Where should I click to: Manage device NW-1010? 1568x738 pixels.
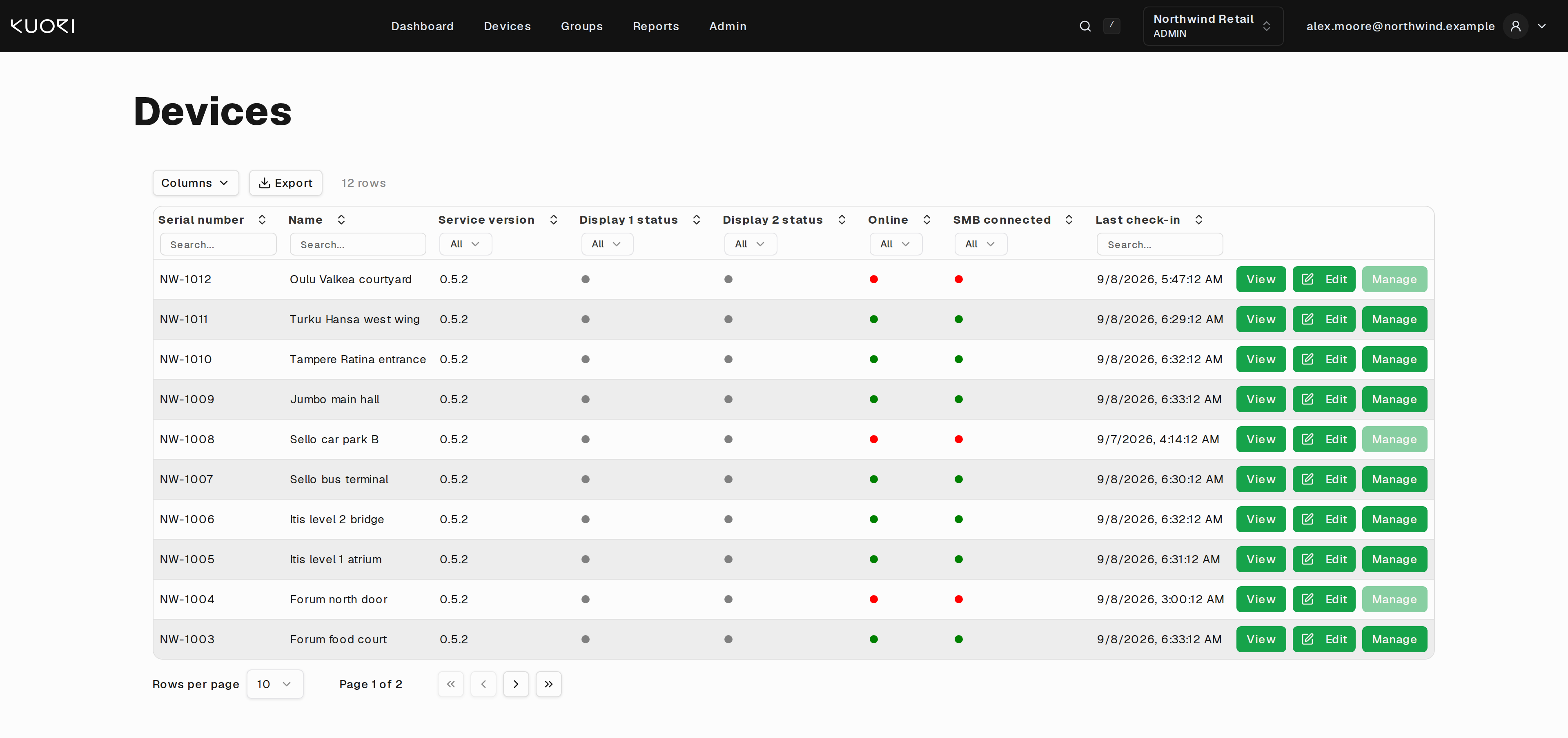point(1394,360)
